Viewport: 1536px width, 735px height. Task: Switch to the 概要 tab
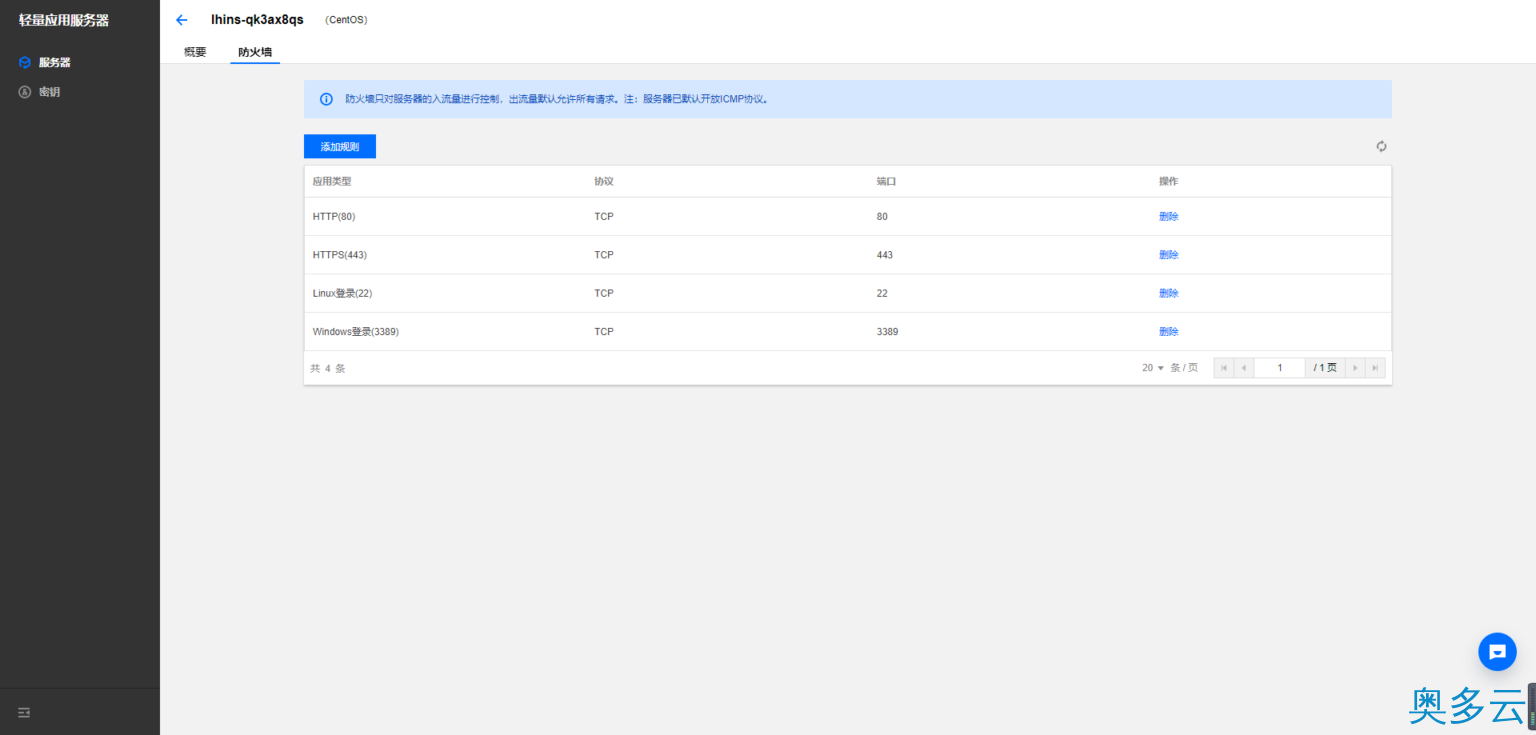(x=195, y=52)
